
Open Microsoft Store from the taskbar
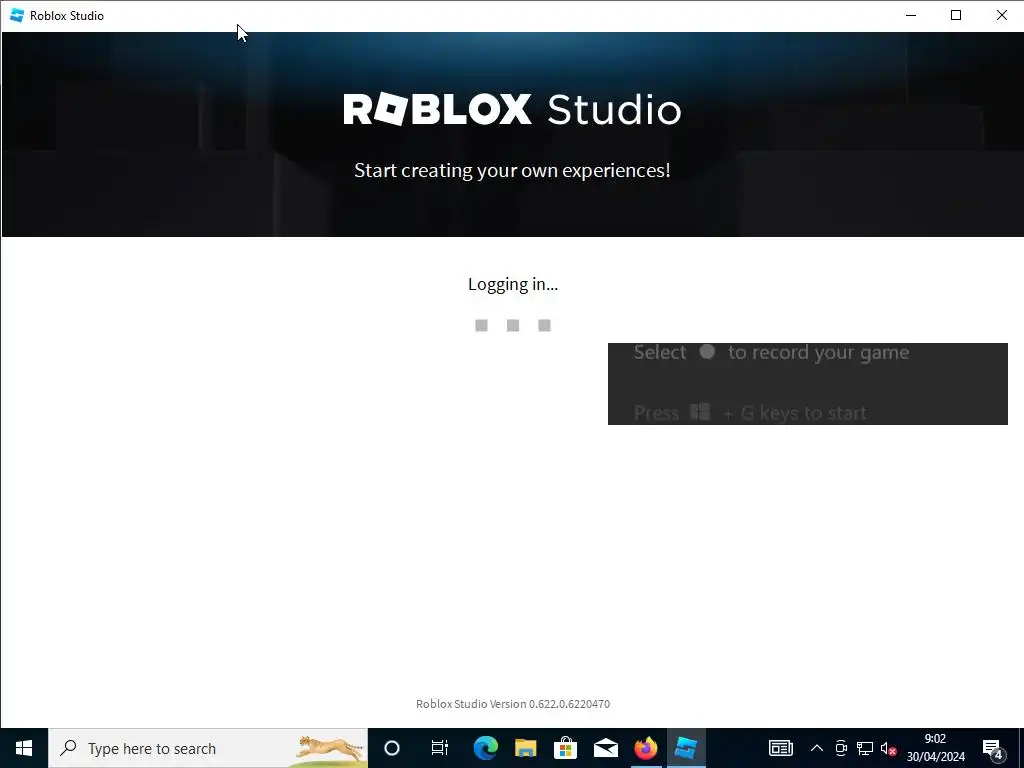pyautogui.click(x=566, y=748)
